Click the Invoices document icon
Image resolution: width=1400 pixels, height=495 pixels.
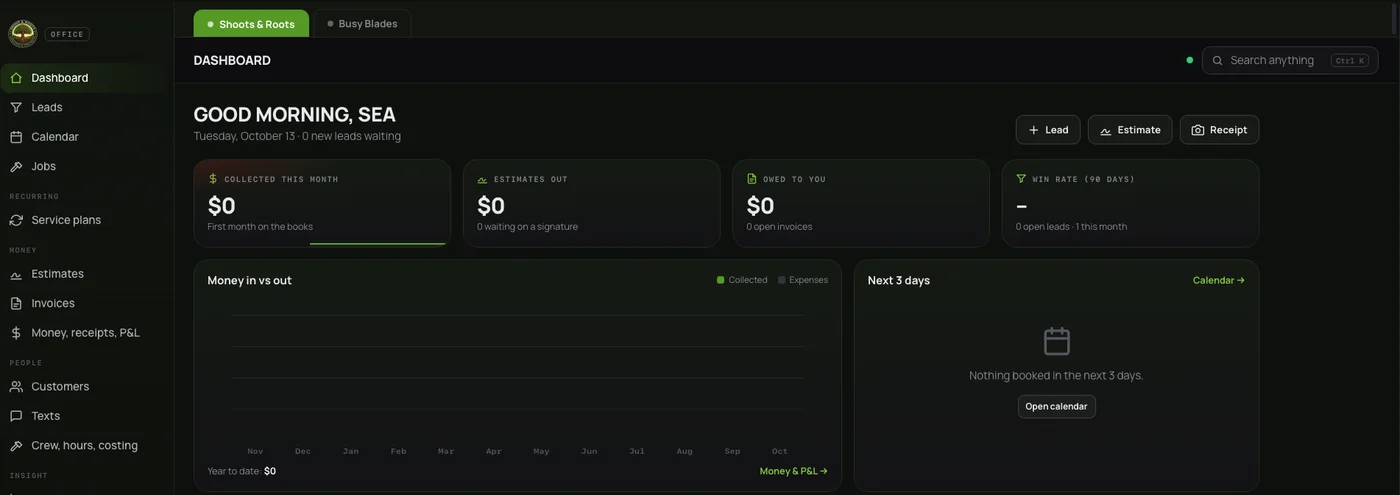16,303
